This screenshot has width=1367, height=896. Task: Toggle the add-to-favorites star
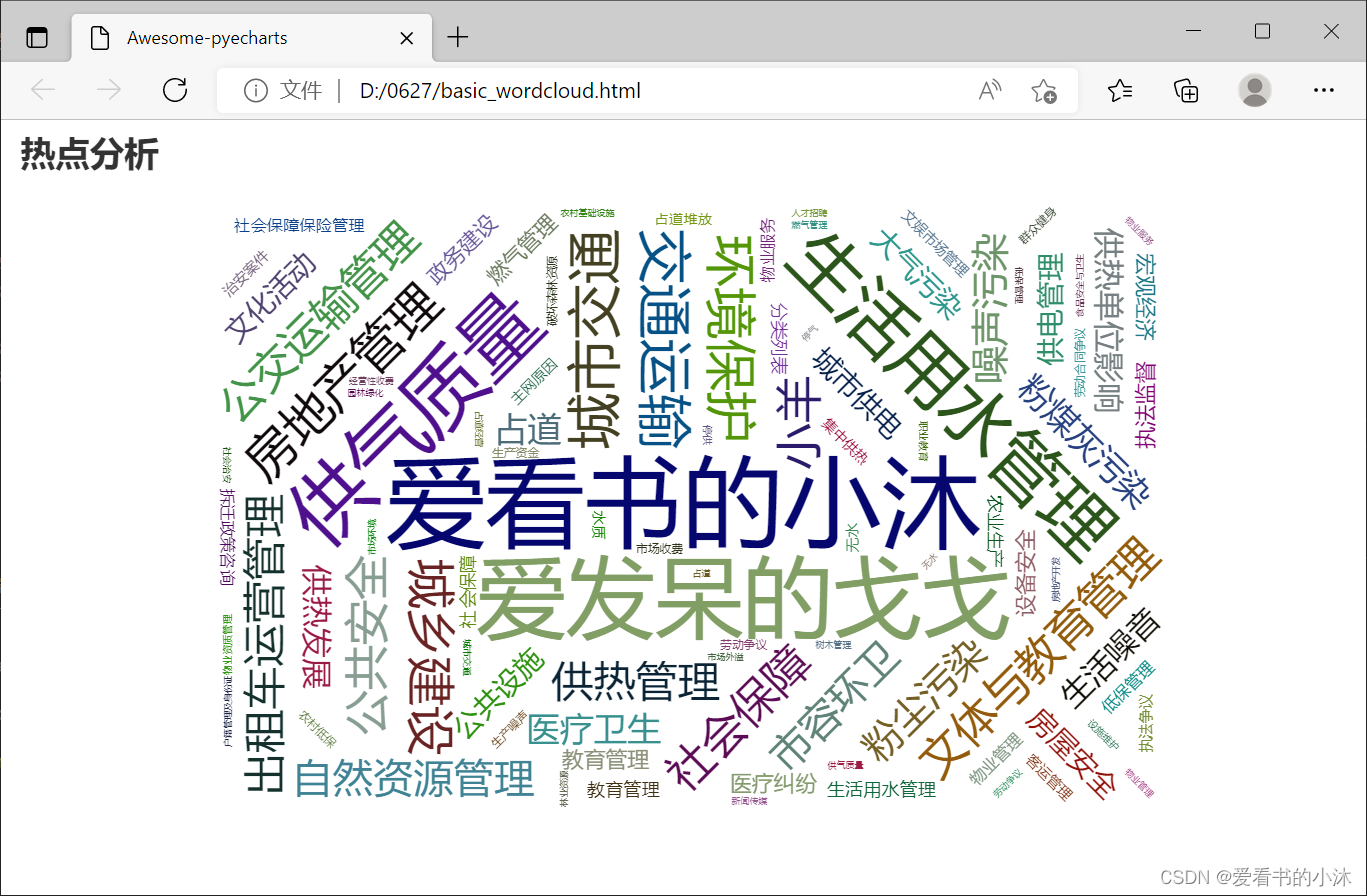click(x=1045, y=90)
